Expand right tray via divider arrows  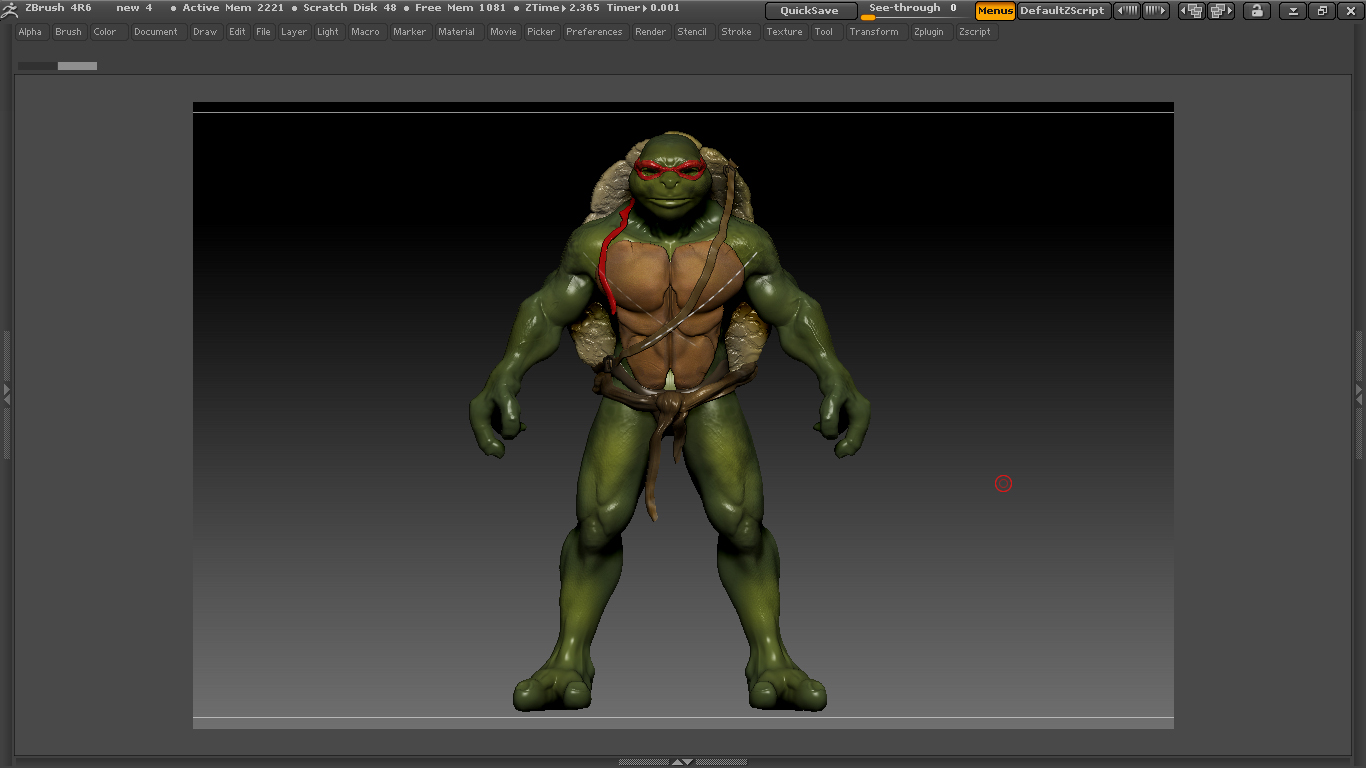point(1359,394)
